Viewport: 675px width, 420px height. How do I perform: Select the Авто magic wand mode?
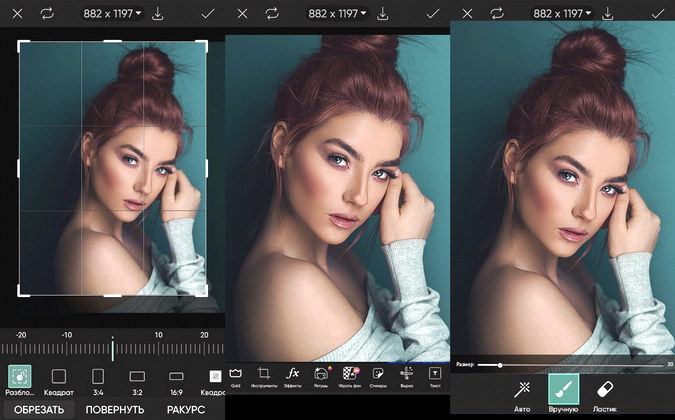(x=522, y=396)
